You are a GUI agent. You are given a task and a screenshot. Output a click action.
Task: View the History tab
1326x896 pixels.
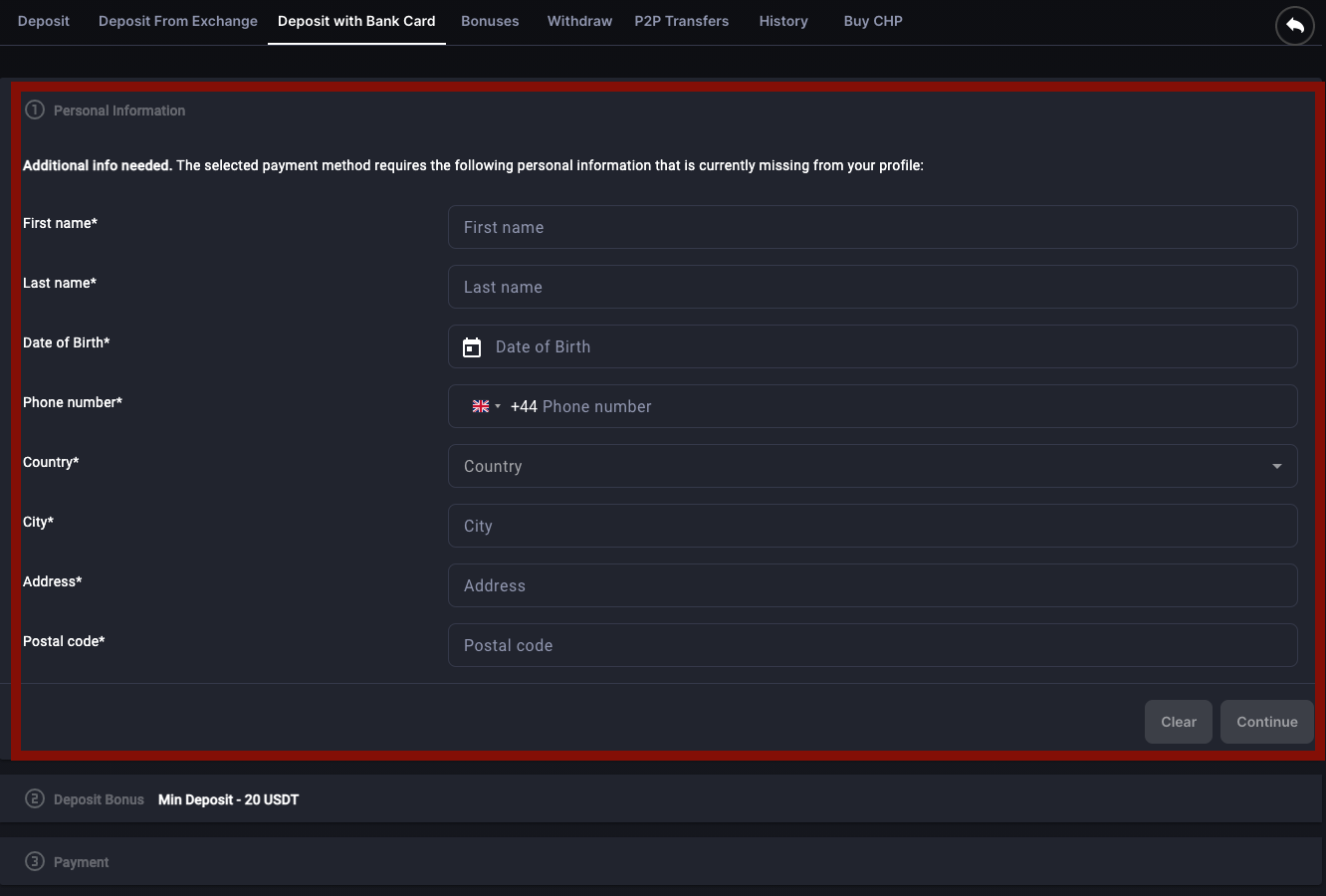[783, 21]
